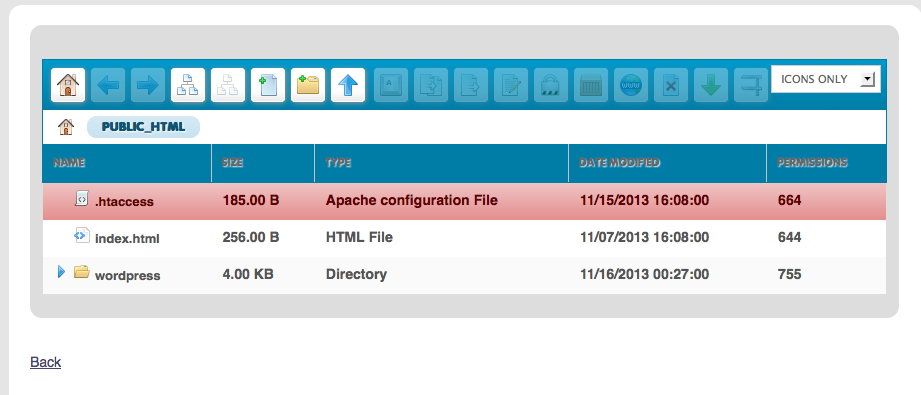Expand the wordpress directory arrow
This screenshot has width=921, height=395.
61,272
